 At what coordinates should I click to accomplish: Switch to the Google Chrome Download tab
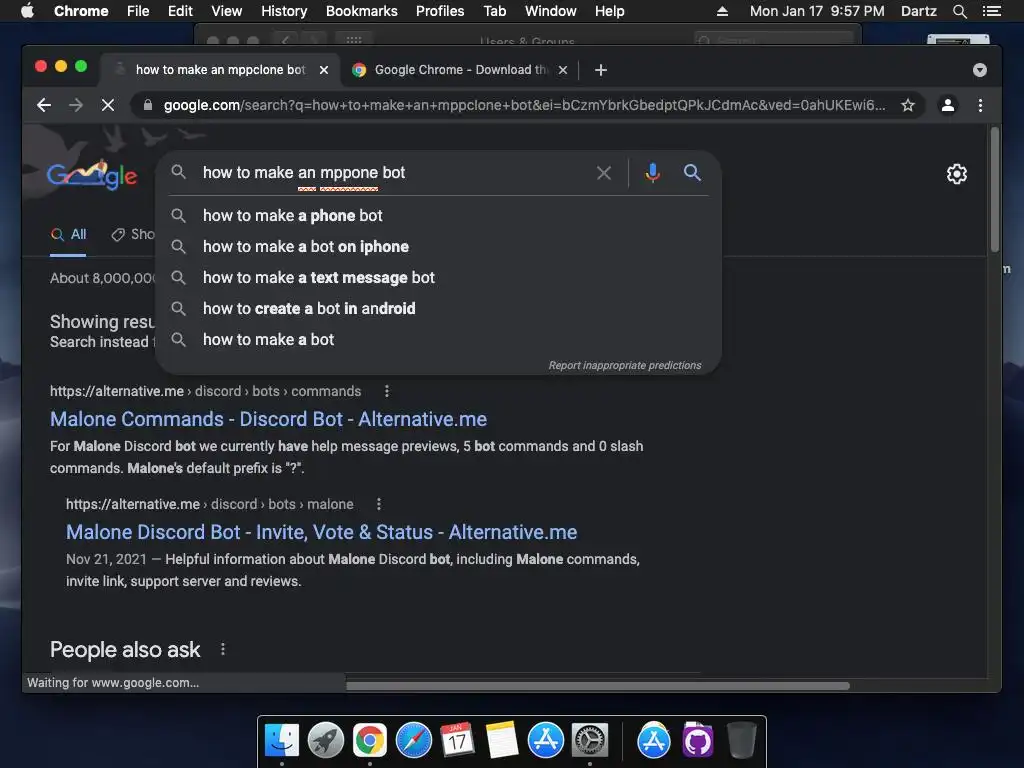pyautogui.click(x=460, y=70)
